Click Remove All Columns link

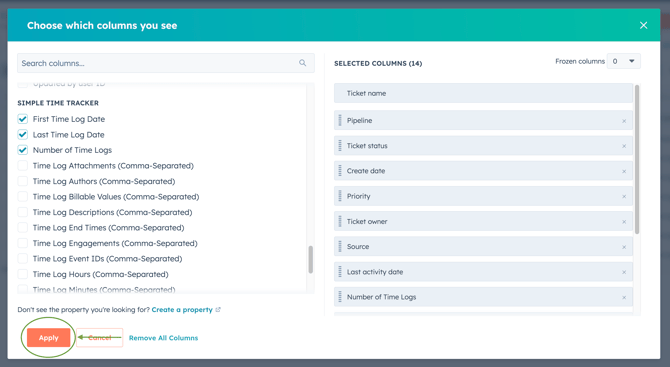tap(163, 338)
